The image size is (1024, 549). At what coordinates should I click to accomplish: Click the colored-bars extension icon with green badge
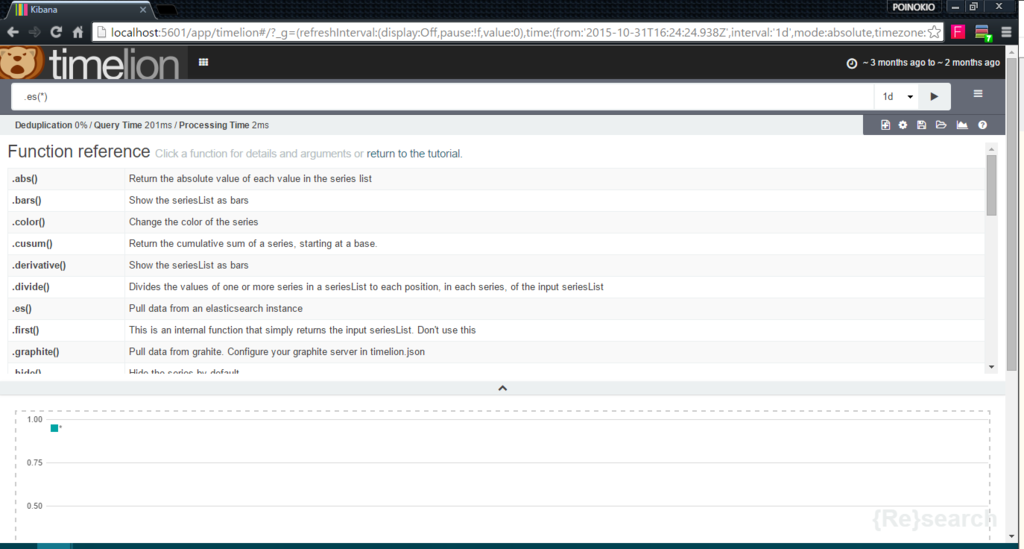coord(982,33)
